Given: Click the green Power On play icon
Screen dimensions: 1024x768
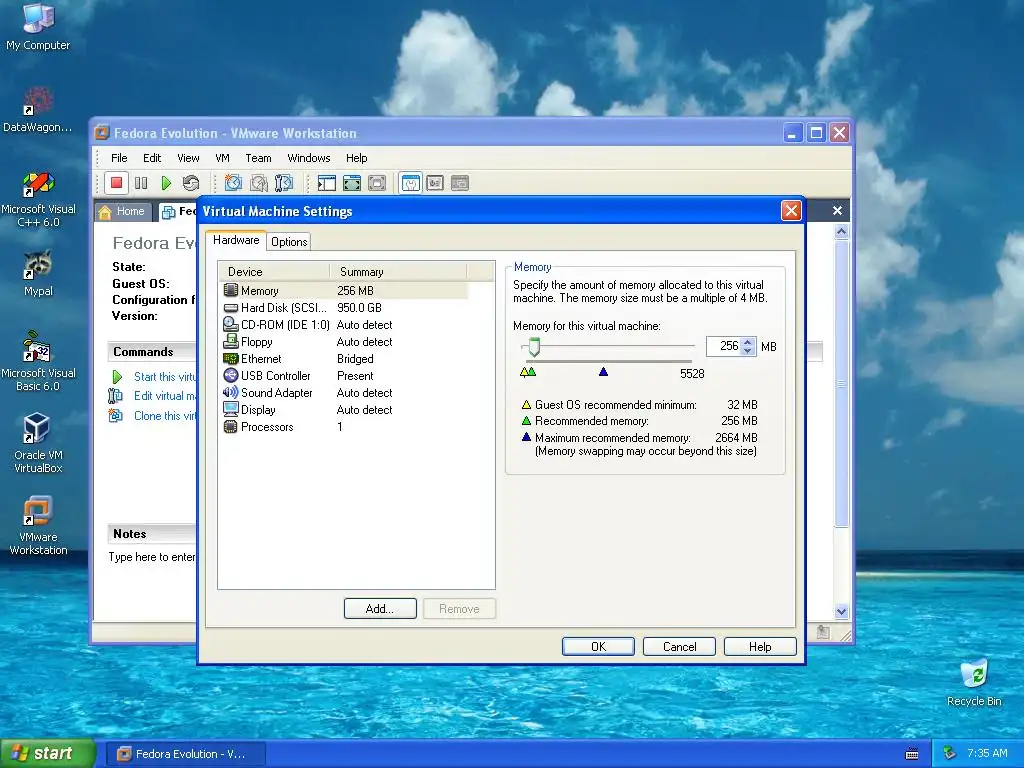Looking at the screenshot, I should click(166, 183).
